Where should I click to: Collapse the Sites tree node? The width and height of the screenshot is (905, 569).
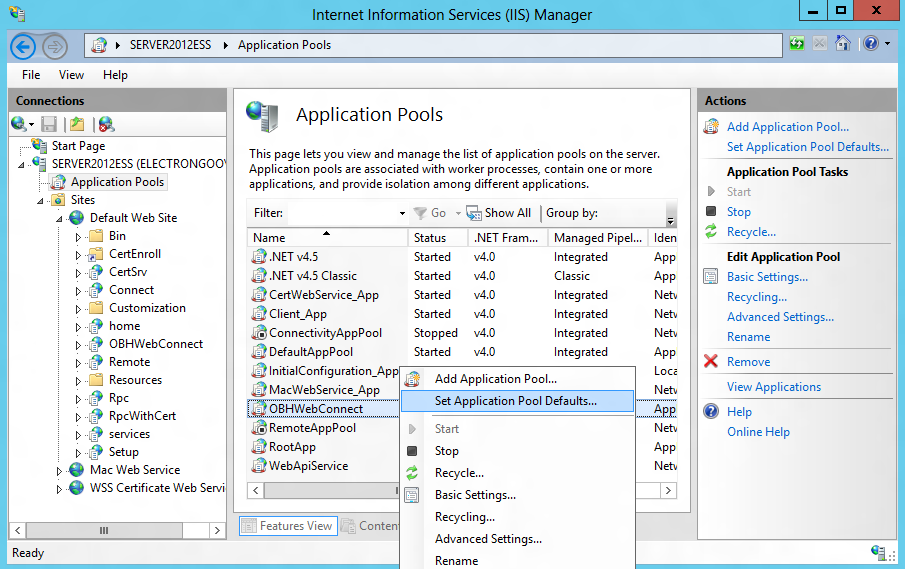(40, 201)
